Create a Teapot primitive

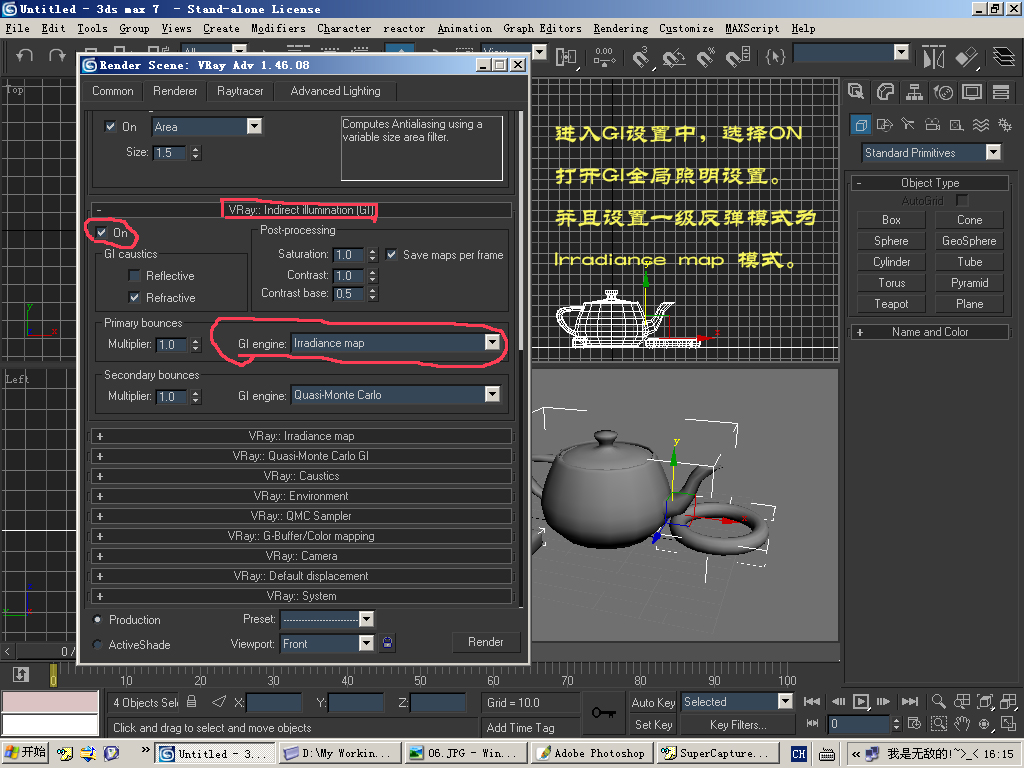click(891, 304)
